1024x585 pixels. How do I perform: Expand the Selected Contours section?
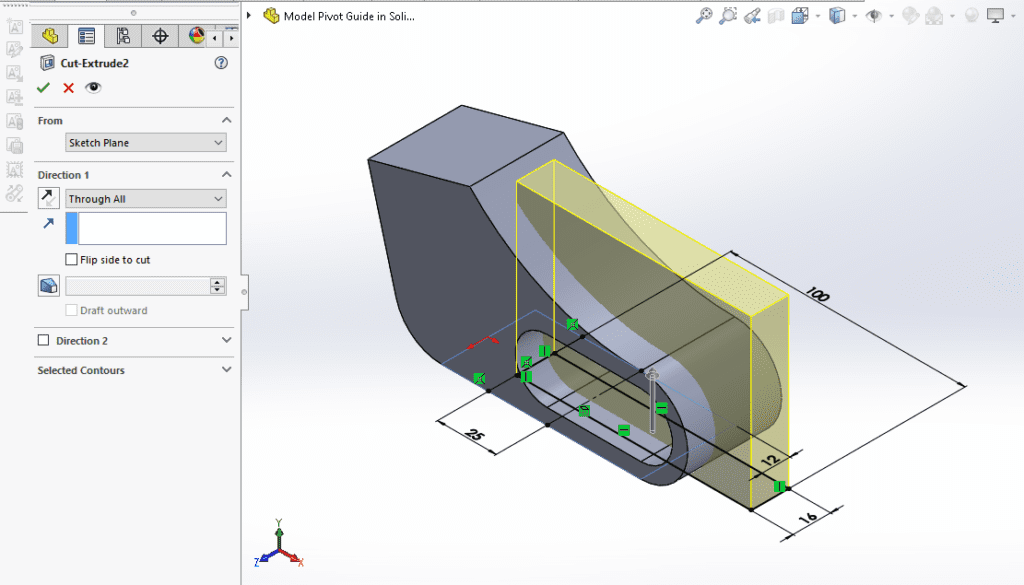(226, 370)
